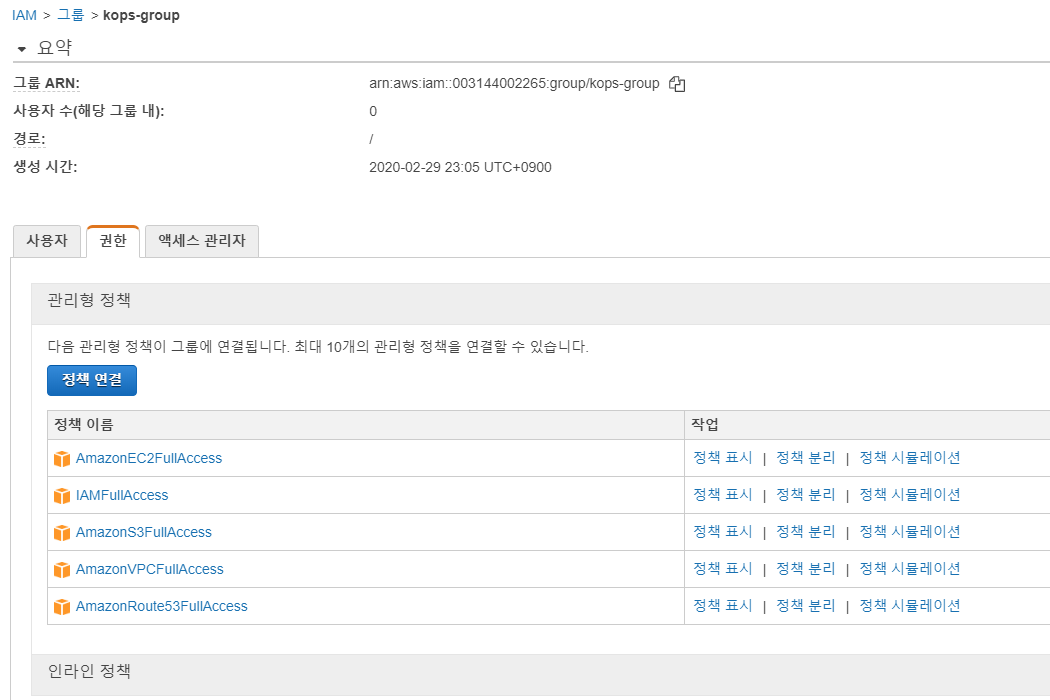Click the IAMFullAccess policy cube icon
This screenshot has height=700, width=1050.
tap(62, 496)
